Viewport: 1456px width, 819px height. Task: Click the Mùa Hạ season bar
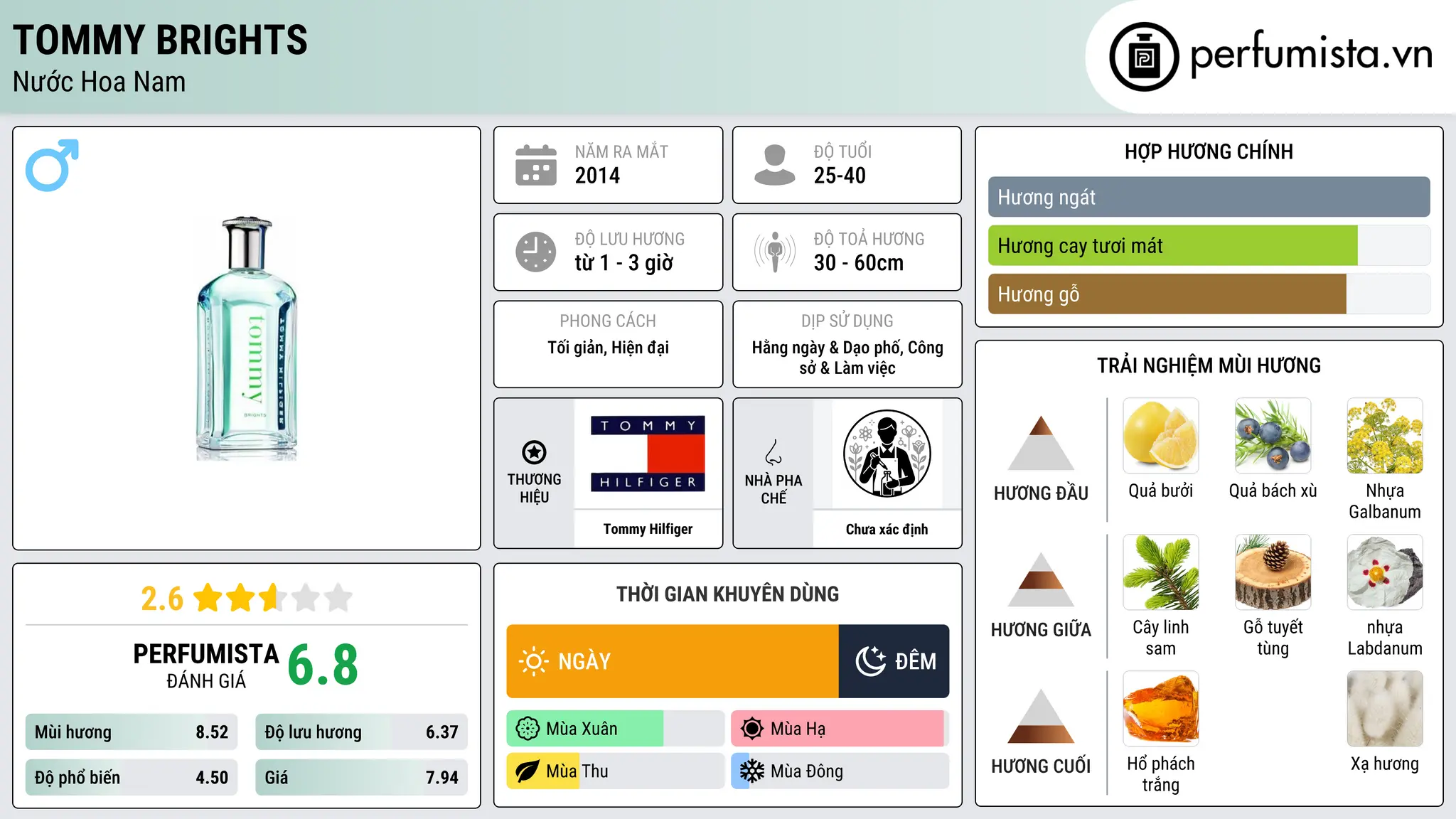coord(840,729)
